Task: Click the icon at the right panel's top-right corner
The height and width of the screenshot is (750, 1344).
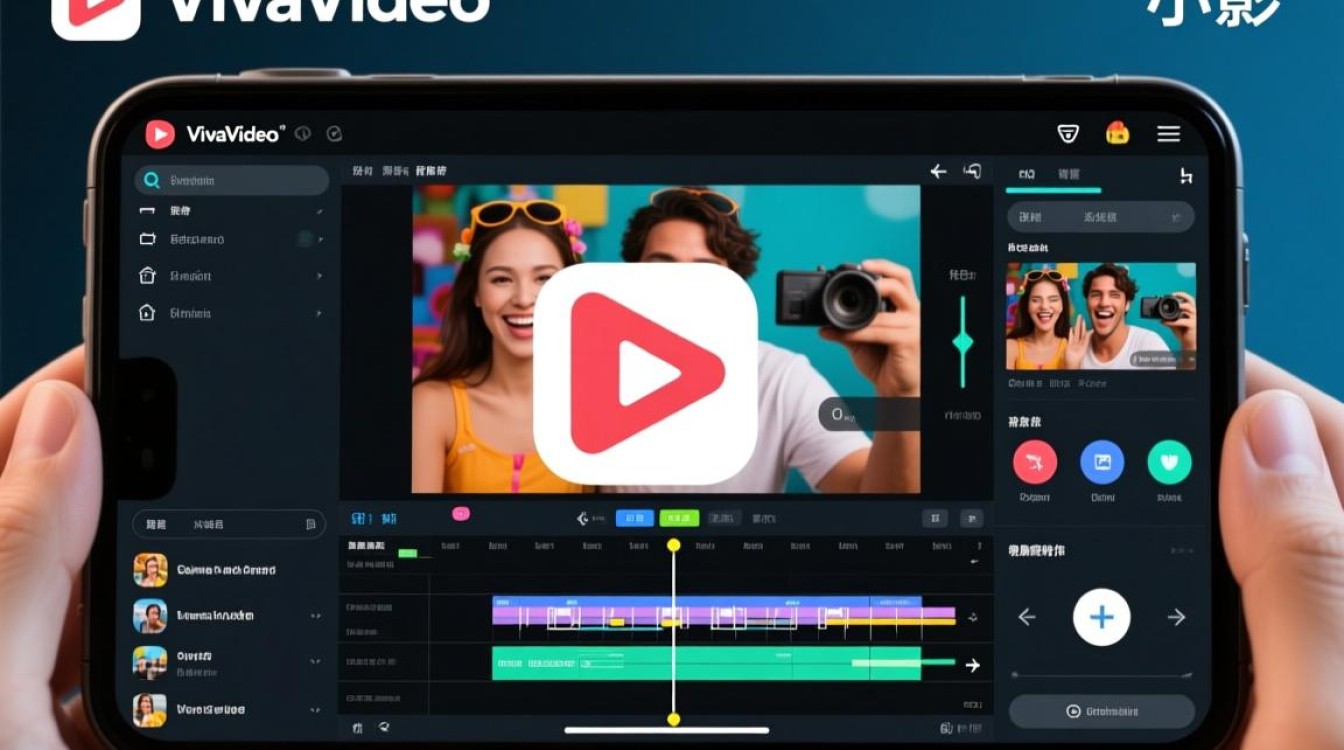Action: coord(1186,176)
